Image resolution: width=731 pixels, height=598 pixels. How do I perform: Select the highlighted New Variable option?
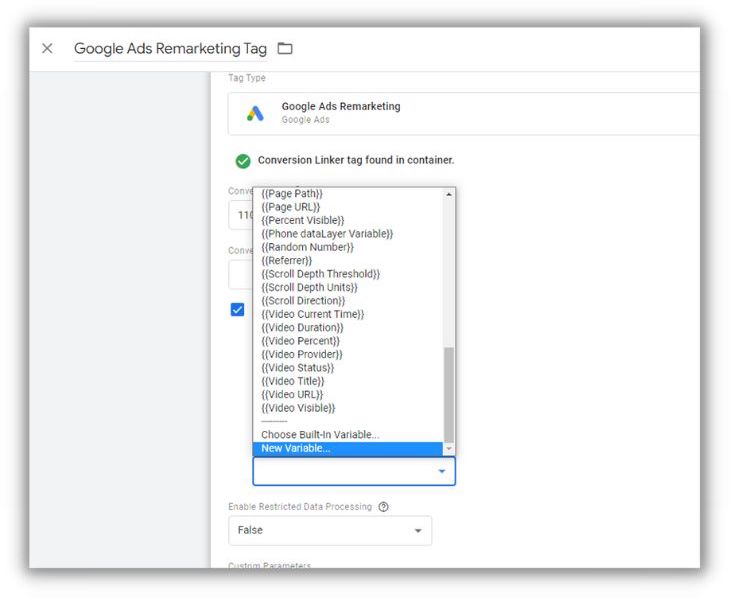pos(348,448)
